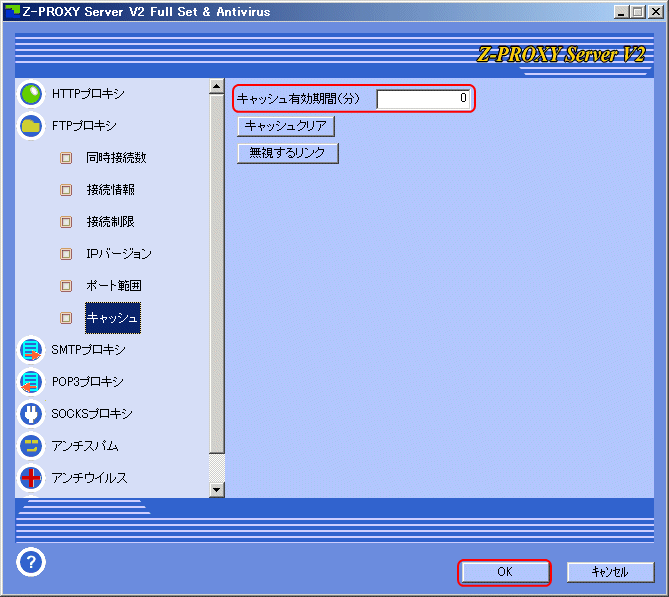Click the square icon beside 同時接続数
Viewport: 669px width, 597px height.
tap(66, 158)
